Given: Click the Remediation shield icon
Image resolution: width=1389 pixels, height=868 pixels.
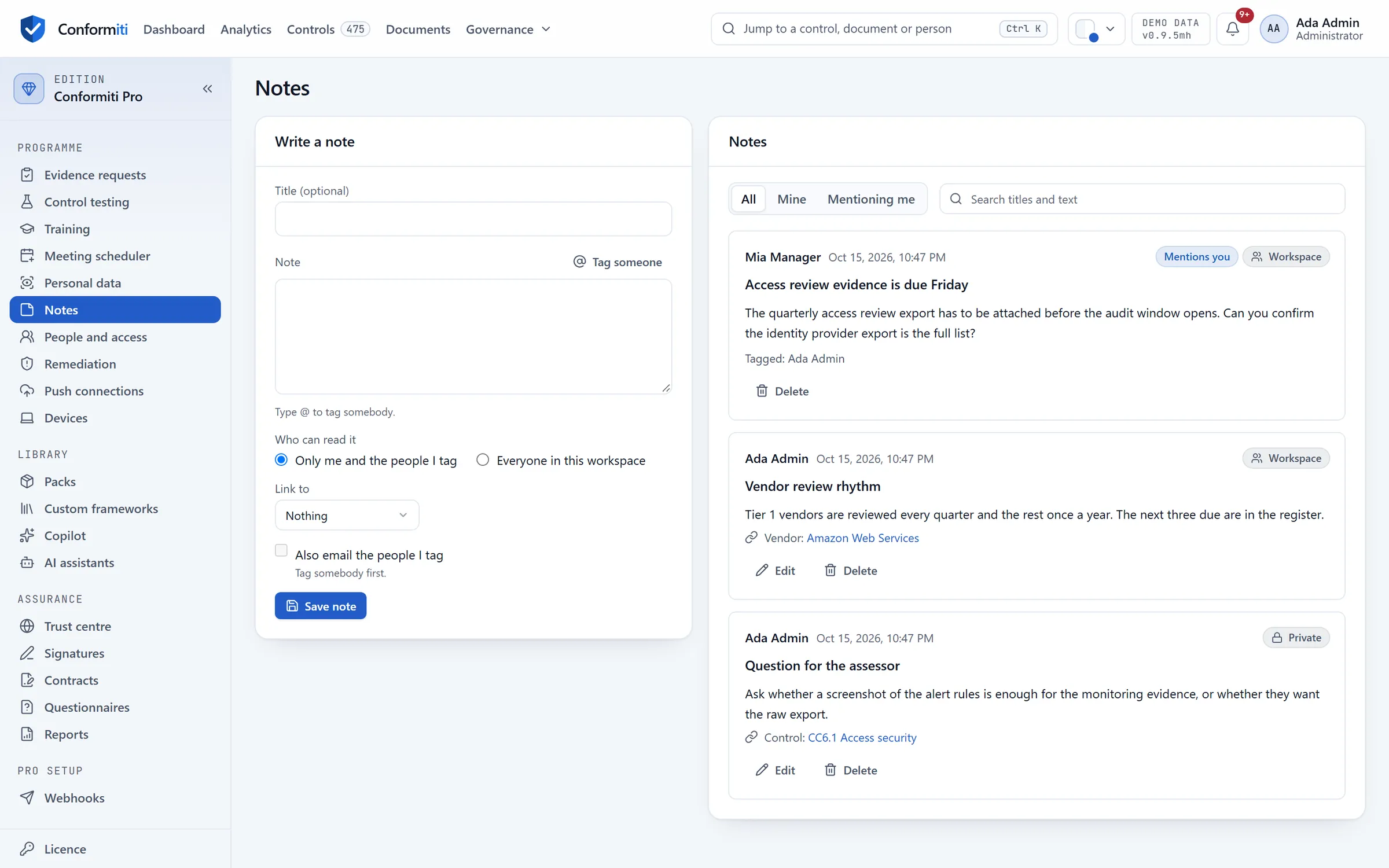Looking at the screenshot, I should [x=27, y=364].
